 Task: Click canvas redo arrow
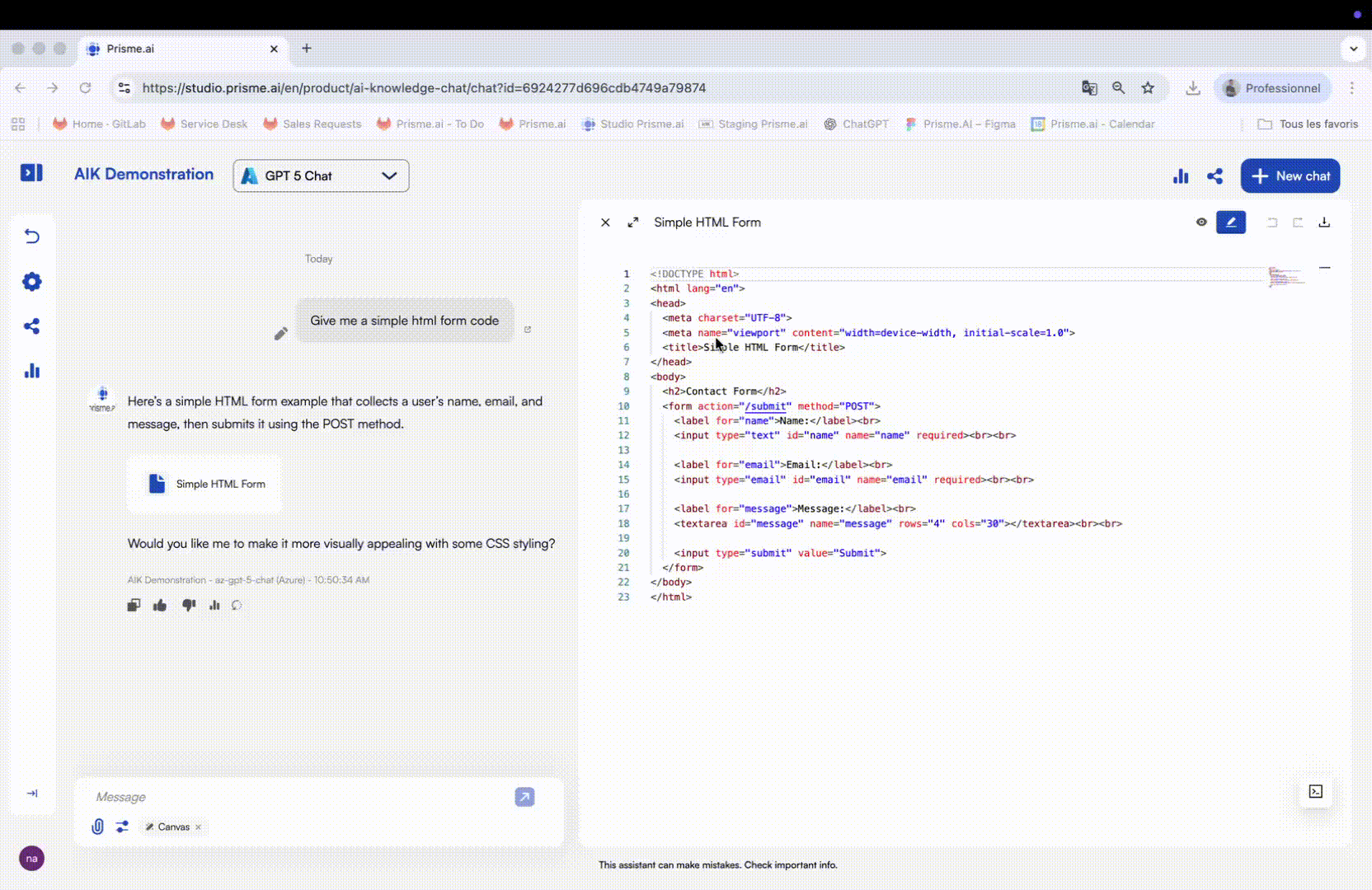point(1298,222)
